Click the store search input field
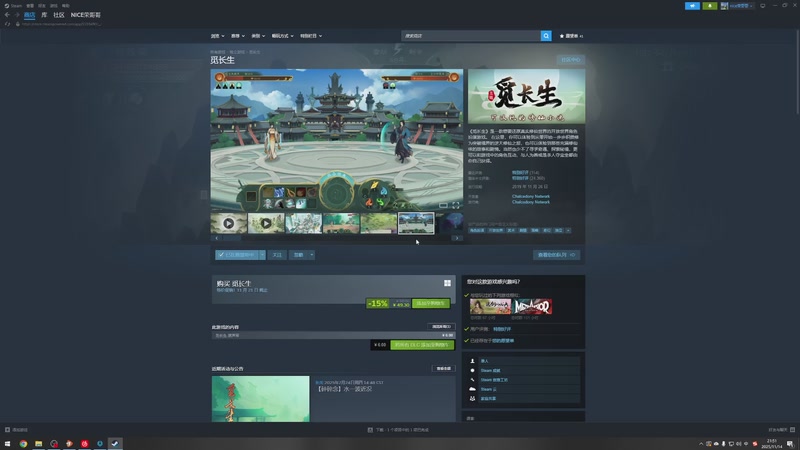 pos(471,36)
